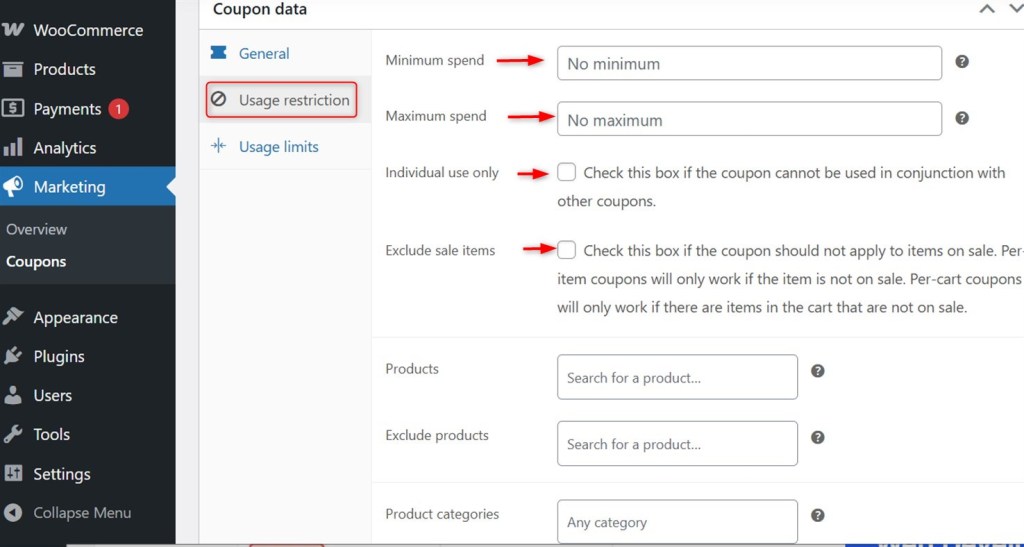Switch to the General coupon tab
Viewport: 1024px width, 547px height.
pyautogui.click(x=285, y=54)
